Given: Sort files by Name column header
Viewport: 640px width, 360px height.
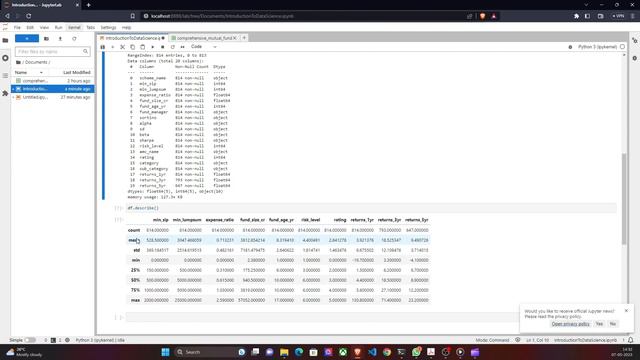Looking at the screenshot, I should pyautogui.click(x=29, y=72).
